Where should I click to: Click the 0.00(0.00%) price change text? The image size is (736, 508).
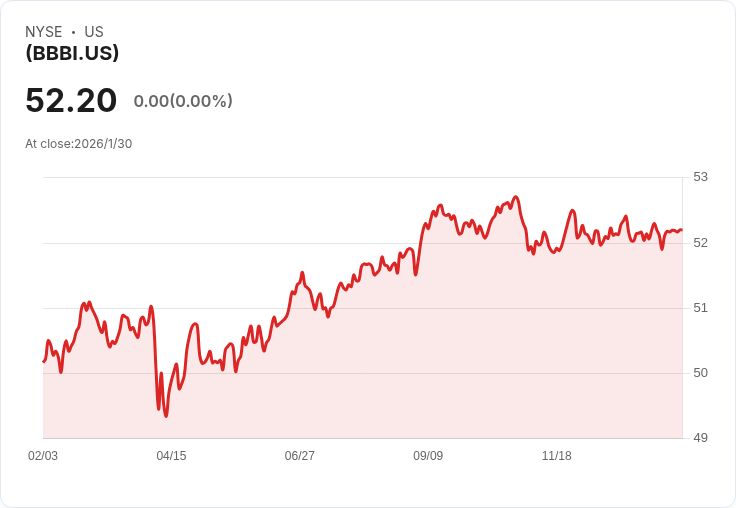183,101
